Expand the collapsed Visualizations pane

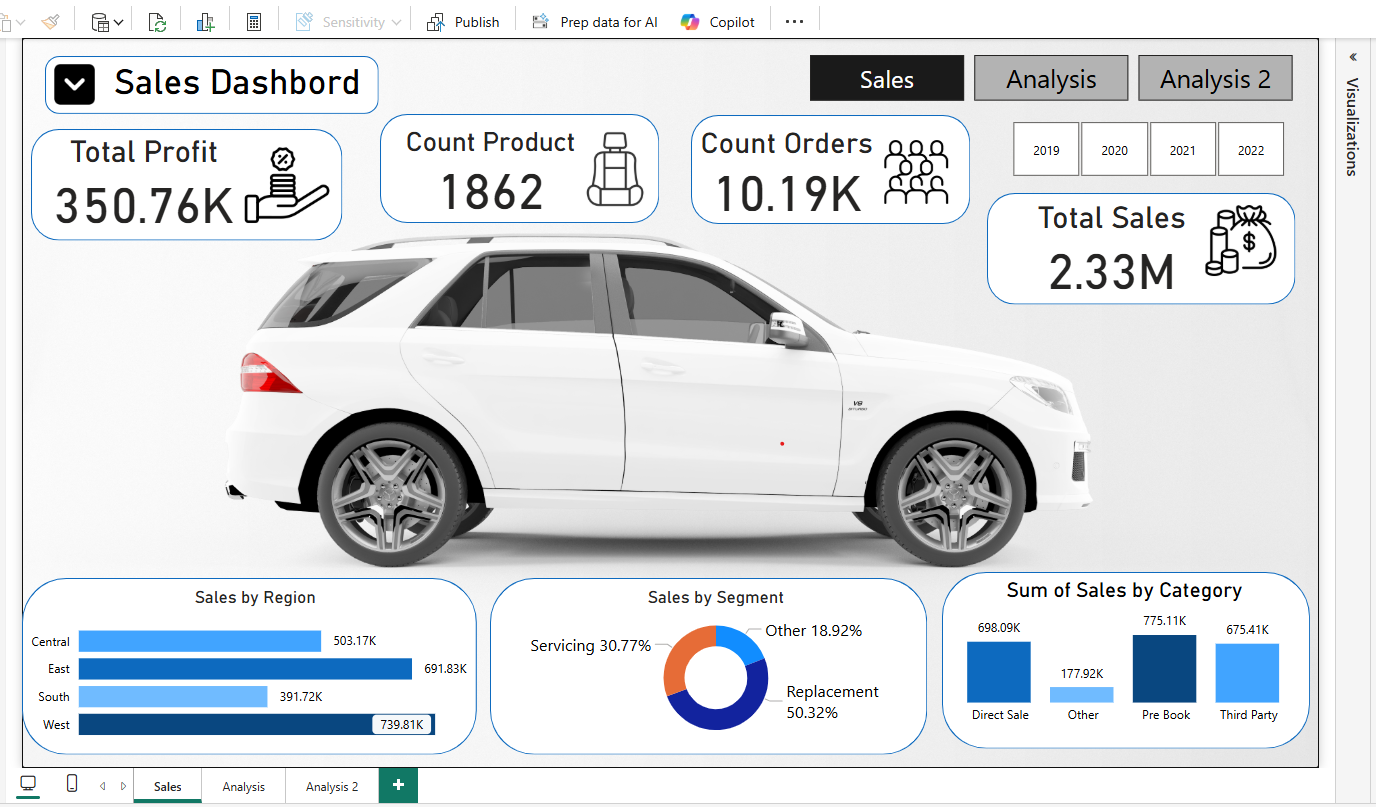1353,57
